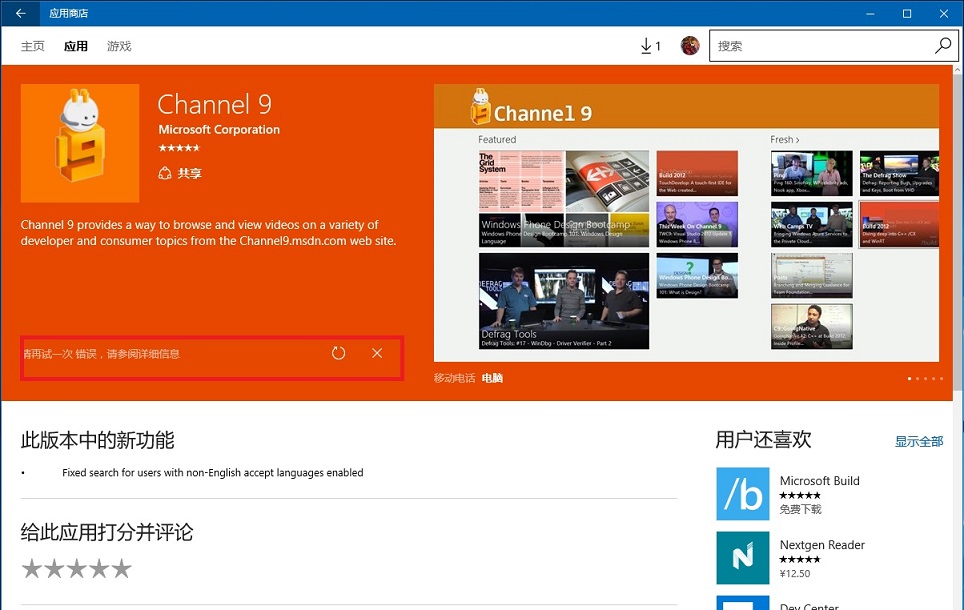Switch to the 游戏 tab
The height and width of the screenshot is (610, 964).
pos(119,46)
